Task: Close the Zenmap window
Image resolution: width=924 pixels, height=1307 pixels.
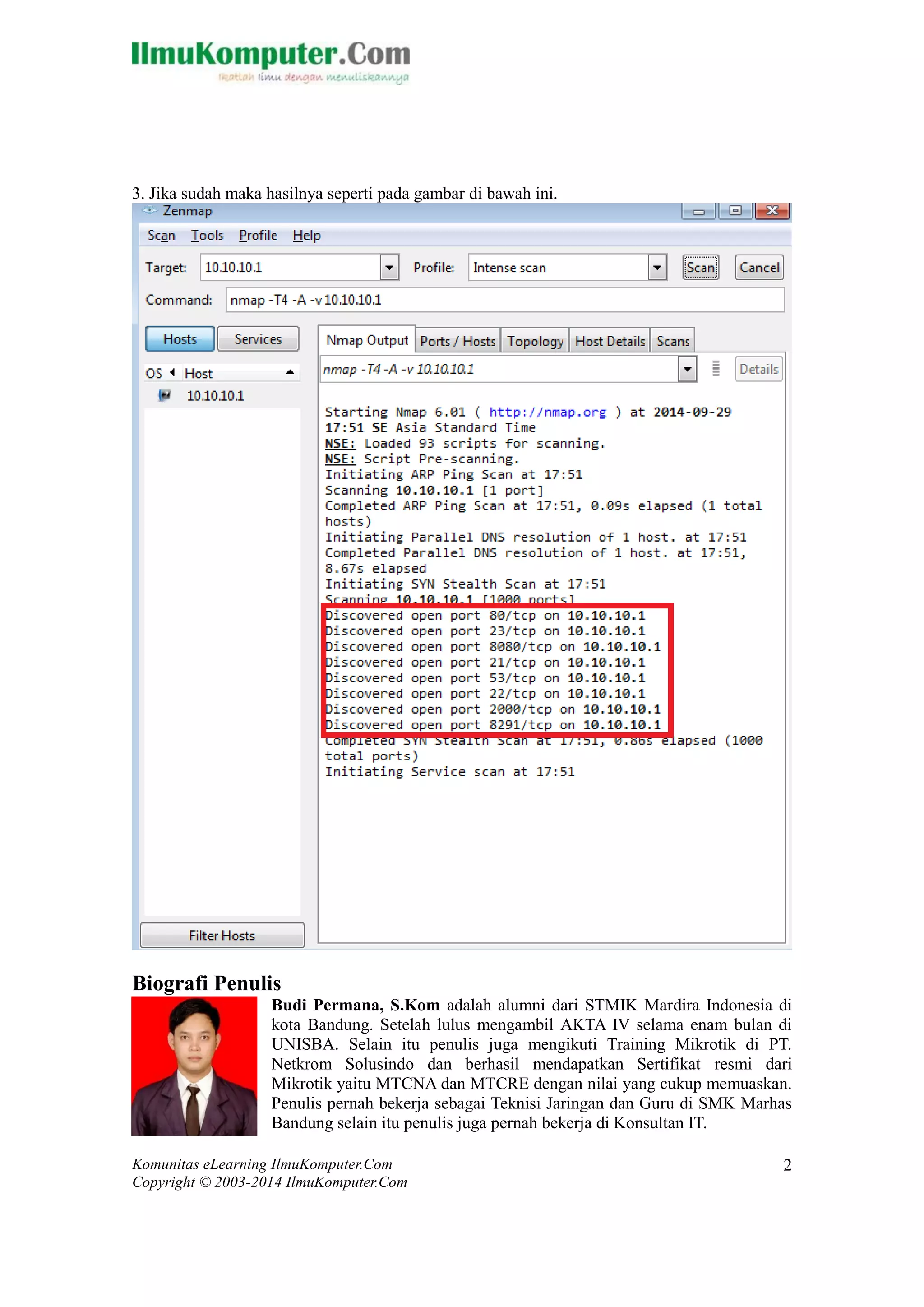Action: [x=772, y=211]
